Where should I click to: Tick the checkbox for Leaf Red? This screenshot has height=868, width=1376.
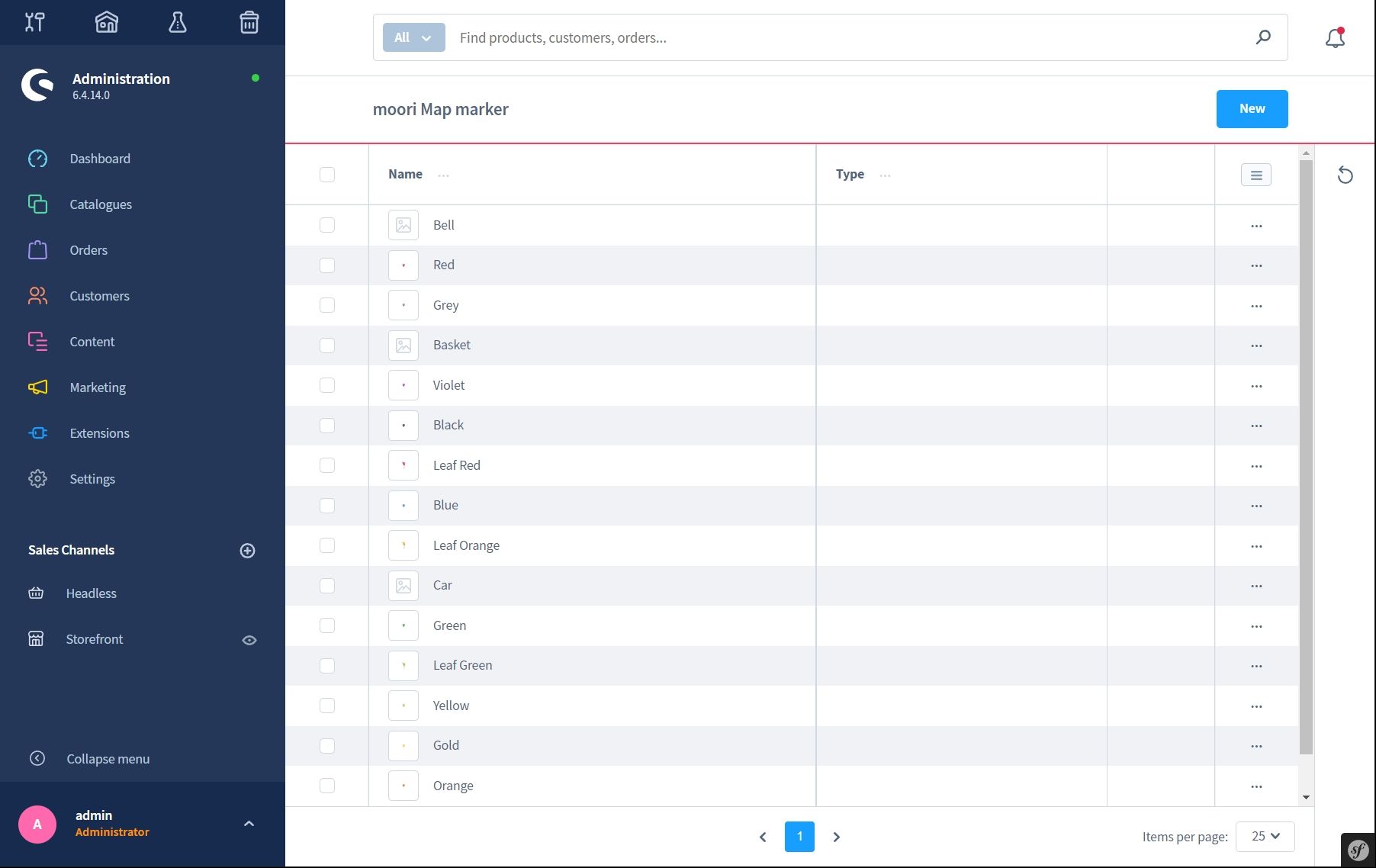click(x=327, y=465)
